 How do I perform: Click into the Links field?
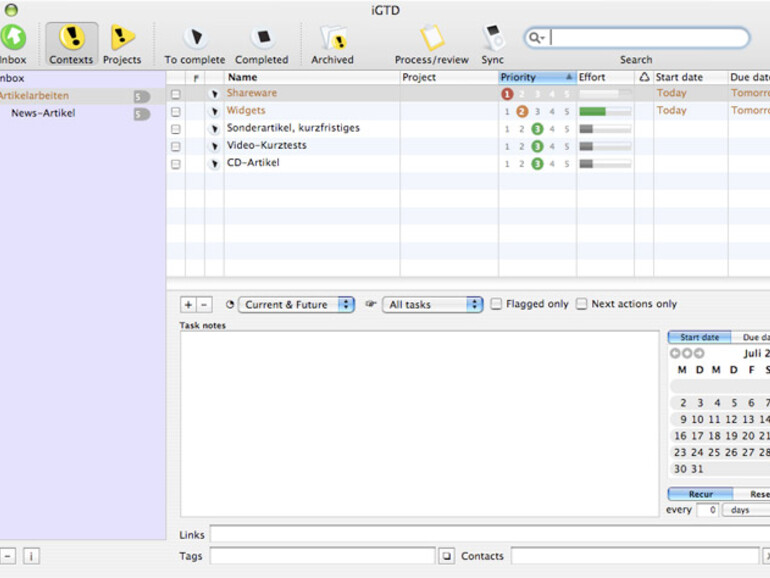pos(490,534)
